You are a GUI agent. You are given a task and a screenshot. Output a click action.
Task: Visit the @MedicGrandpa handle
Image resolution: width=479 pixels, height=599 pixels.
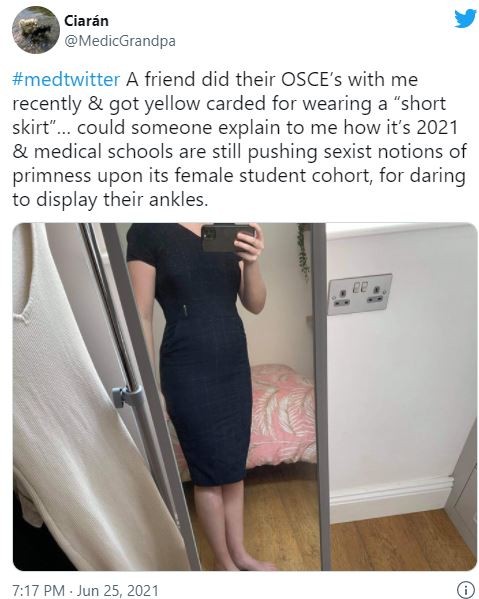(x=120, y=41)
